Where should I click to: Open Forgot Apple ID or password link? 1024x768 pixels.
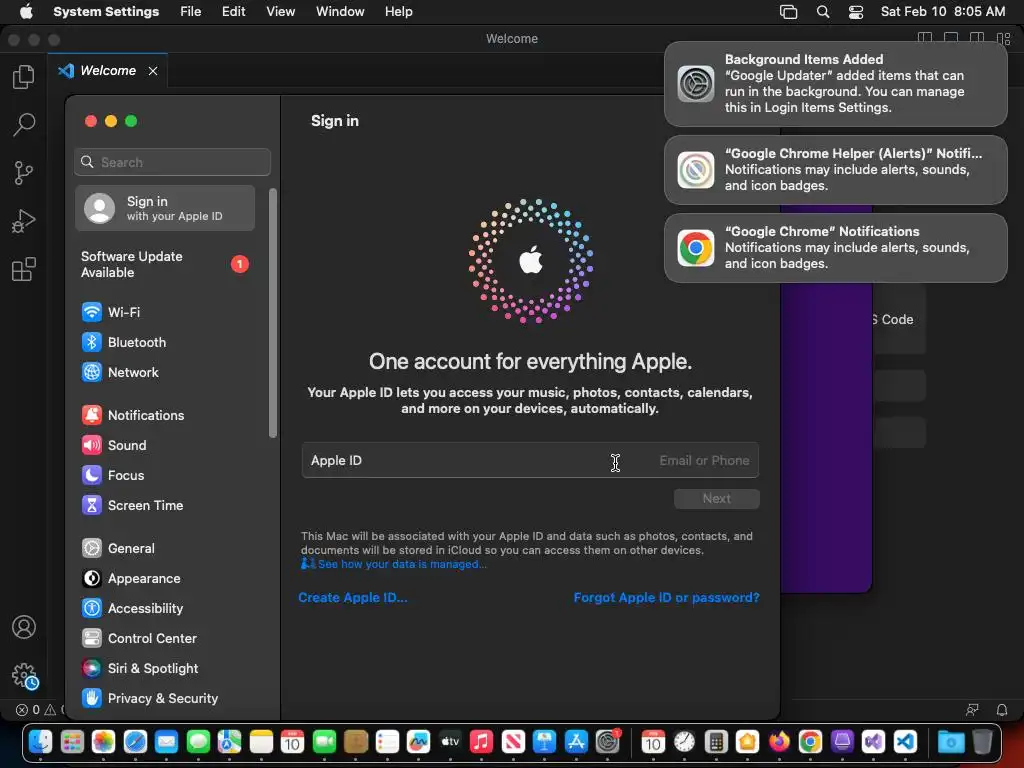click(x=666, y=598)
